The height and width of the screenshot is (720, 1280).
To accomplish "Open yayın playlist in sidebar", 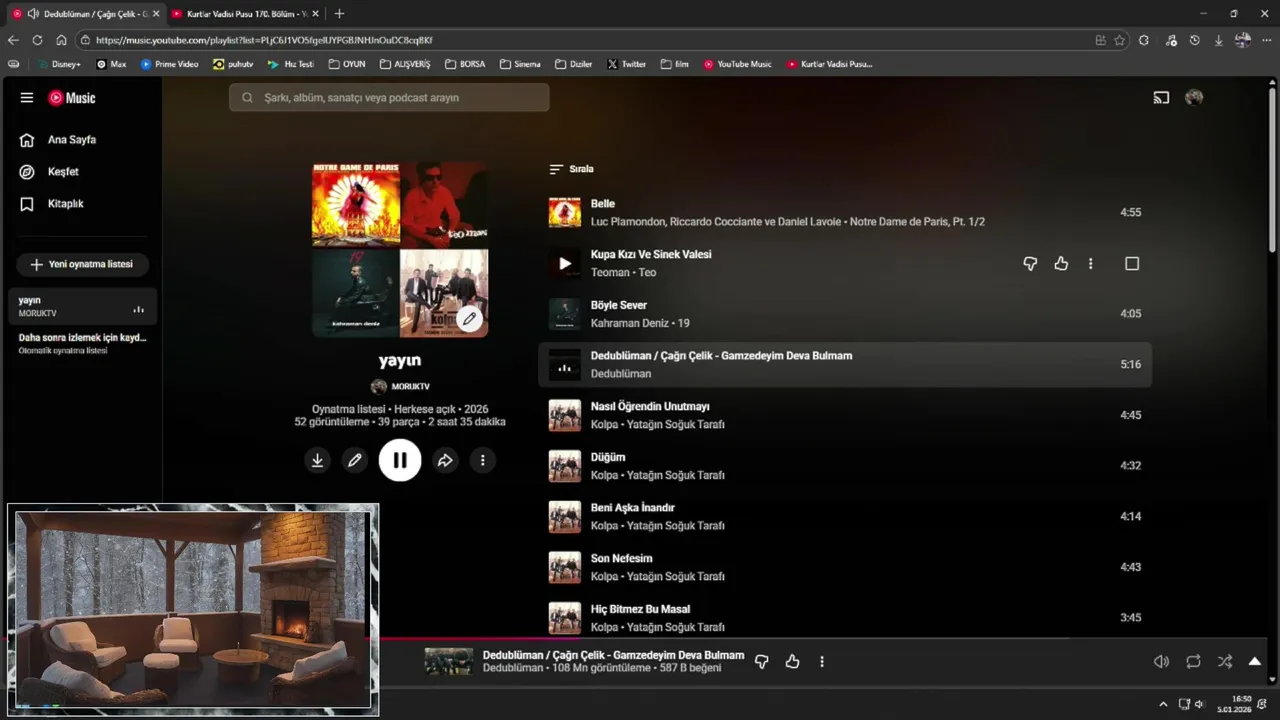I will pos(81,306).
